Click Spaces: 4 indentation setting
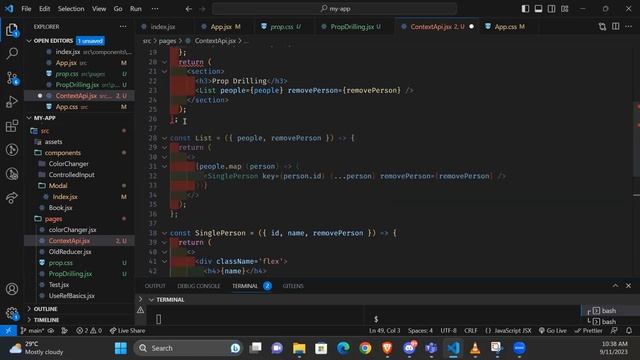 pyautogui.click(x=420, y=331)
